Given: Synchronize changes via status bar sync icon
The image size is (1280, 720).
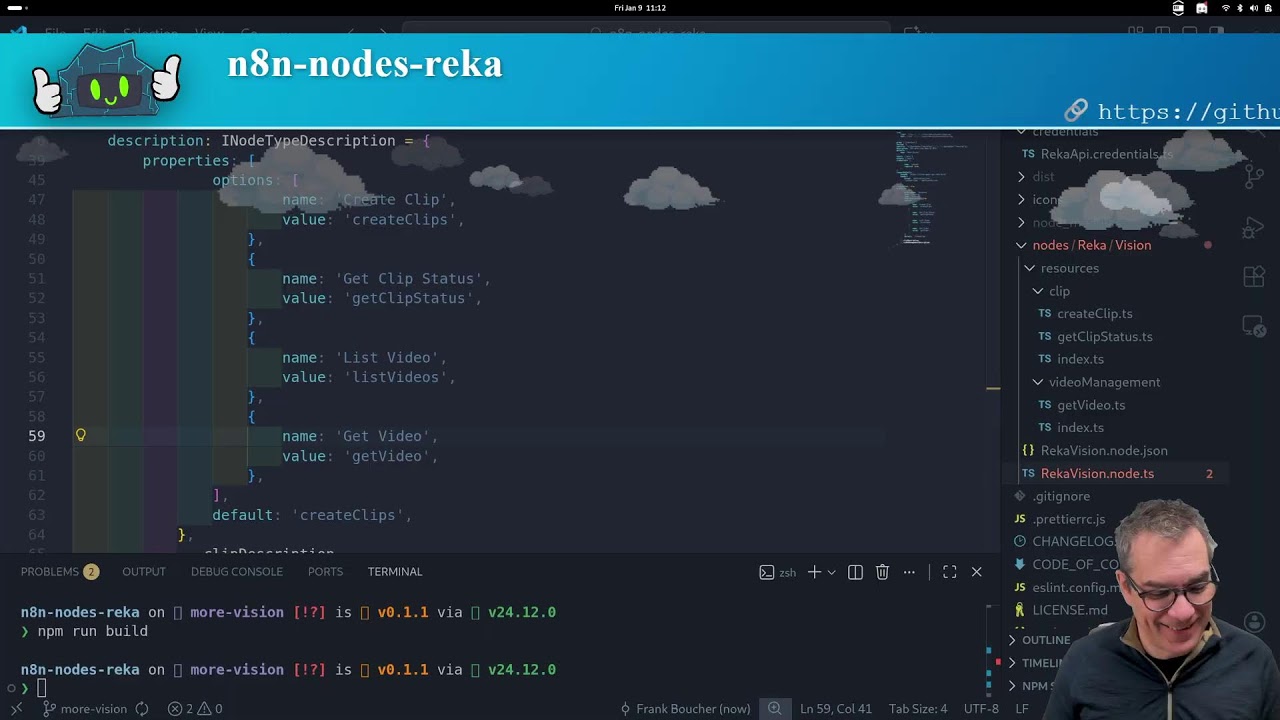Looking at the screenshot, I should pyautogui.click(x=142, y=709).
